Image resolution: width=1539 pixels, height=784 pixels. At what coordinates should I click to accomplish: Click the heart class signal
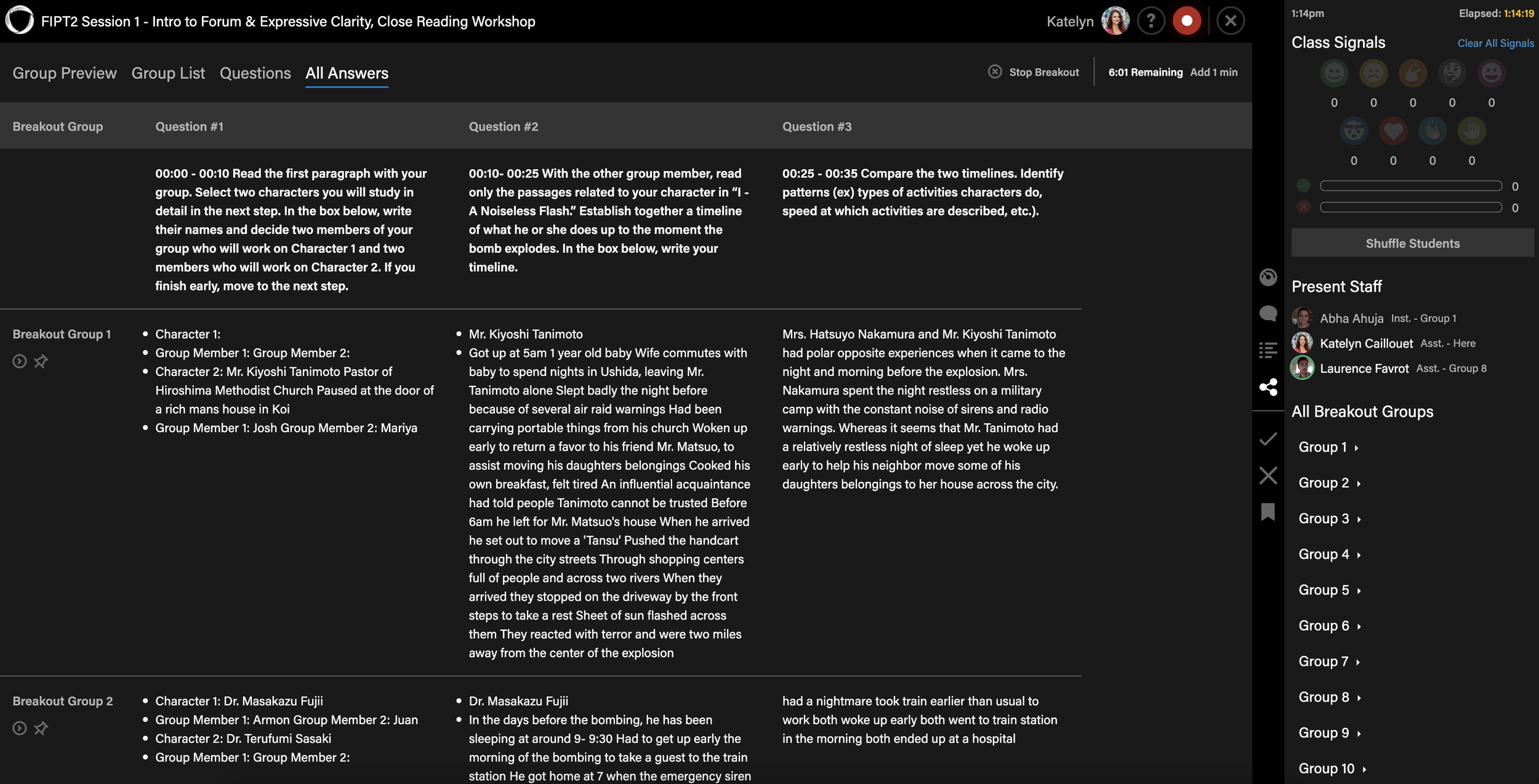tap(1392, 130)
